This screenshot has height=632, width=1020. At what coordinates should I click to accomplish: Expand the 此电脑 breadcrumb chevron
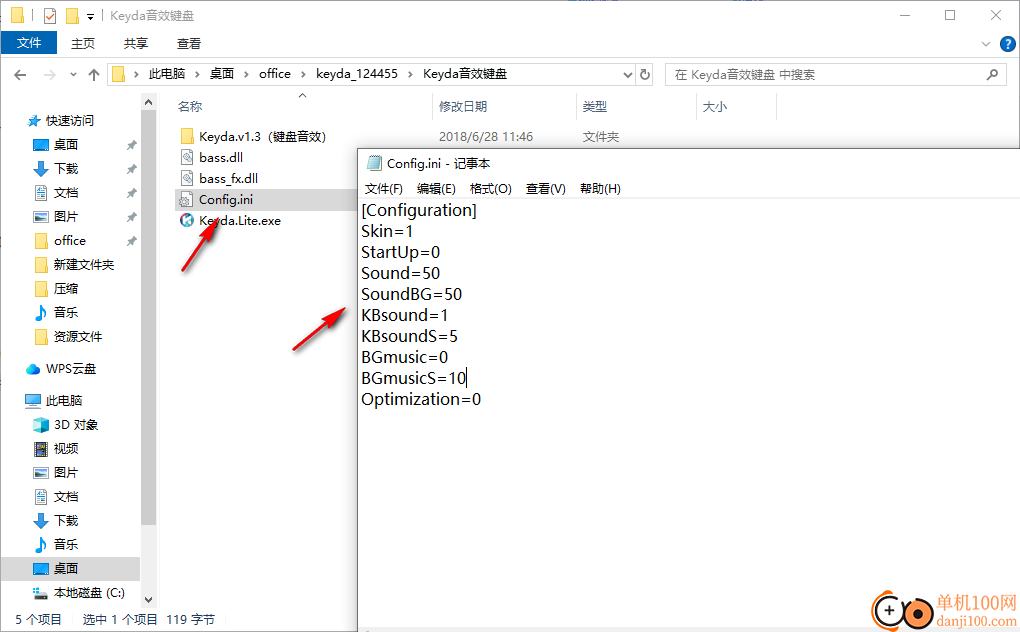(x=197, y=74)
